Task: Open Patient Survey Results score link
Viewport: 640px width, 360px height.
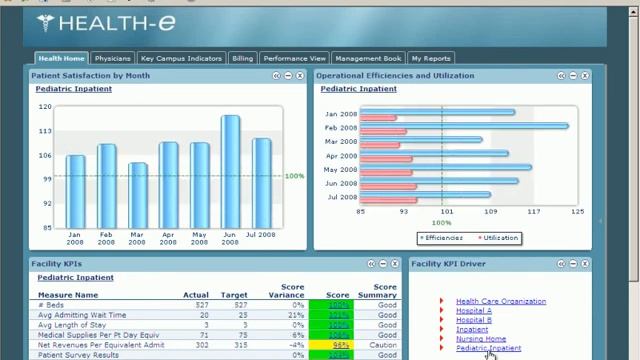Action: pos(338,355)
